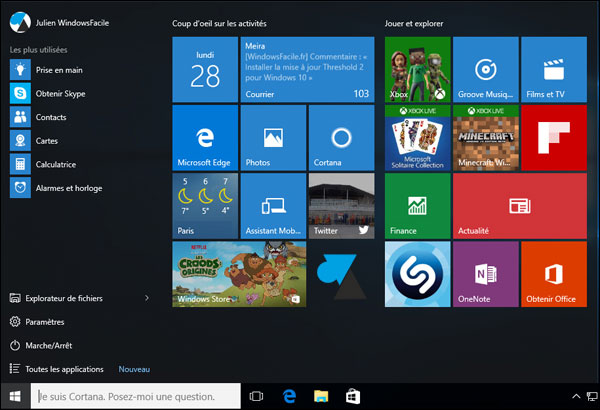Viewport: 600px width, 410px height.
Task: Open Task View on the taskbar
Action: point(256,397)
